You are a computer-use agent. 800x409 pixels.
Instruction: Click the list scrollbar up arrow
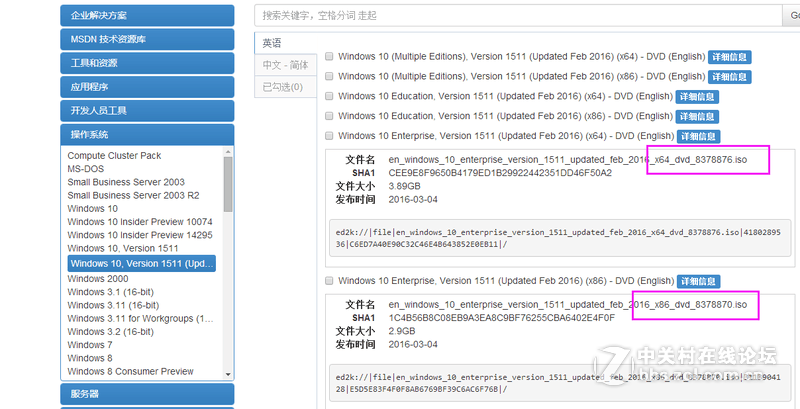(228, 151)
